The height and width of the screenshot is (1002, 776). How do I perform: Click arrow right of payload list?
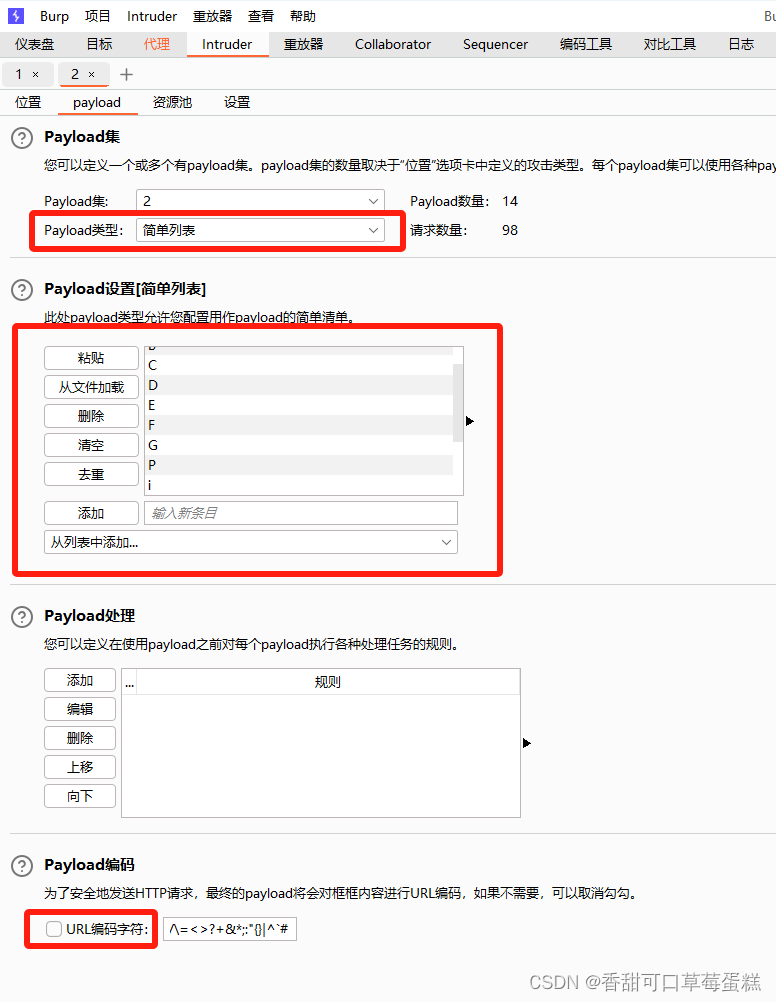click(x=470, y=421)
